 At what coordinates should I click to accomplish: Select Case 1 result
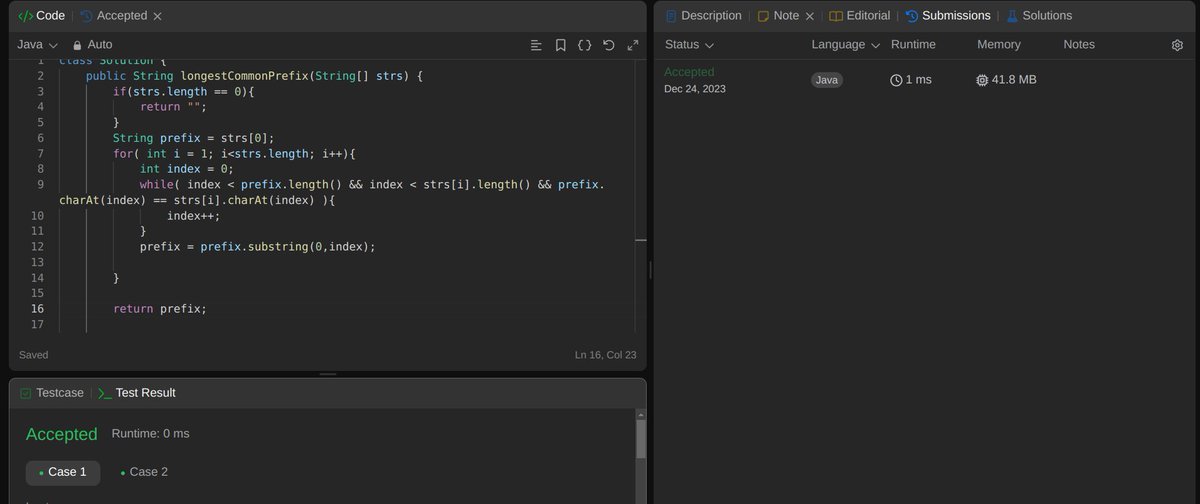point(63,472)
